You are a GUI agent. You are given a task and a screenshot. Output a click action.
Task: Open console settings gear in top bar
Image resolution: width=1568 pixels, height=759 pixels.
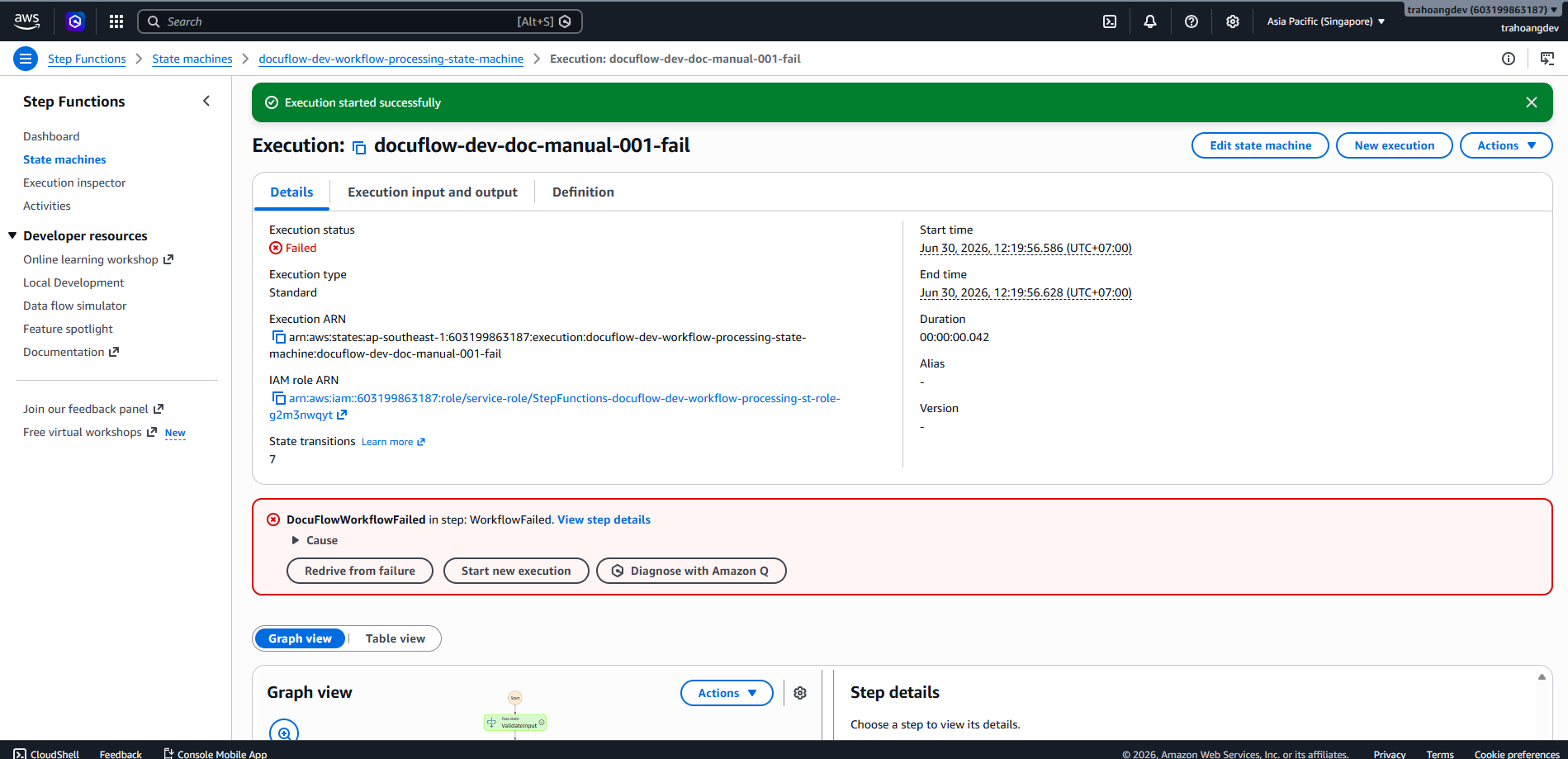click(1233, 21)
